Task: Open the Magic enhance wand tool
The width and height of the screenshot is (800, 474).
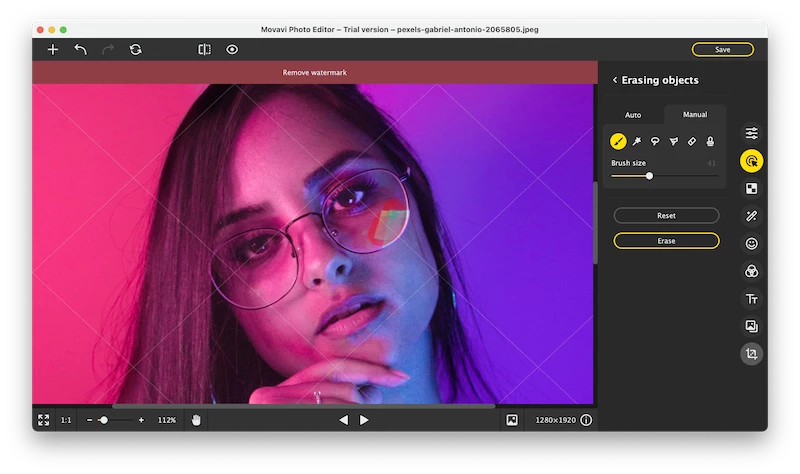Action: pos(752,216)
